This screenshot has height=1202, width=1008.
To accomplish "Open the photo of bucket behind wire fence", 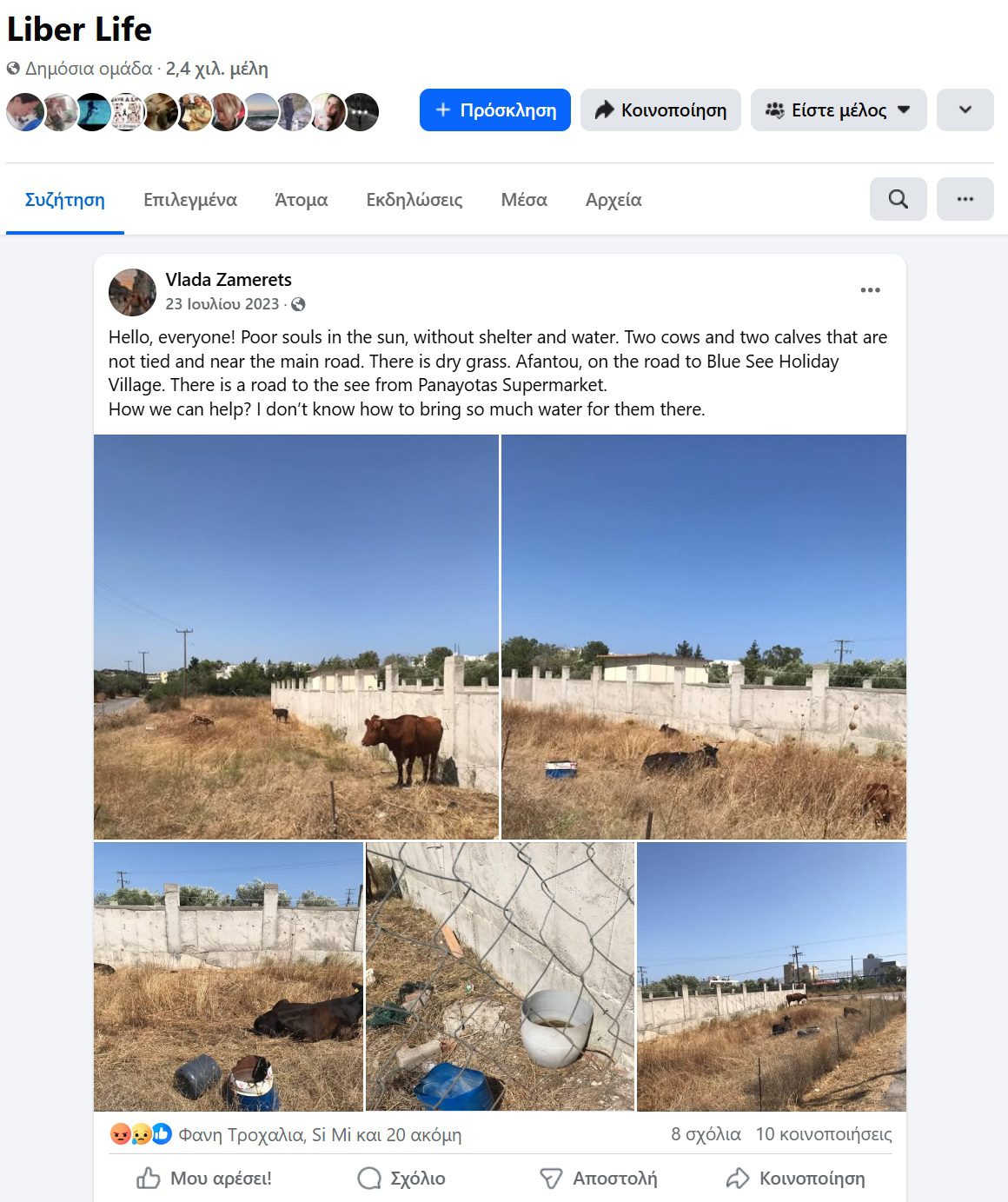I will pyautogui.click(x=501, y=976).
